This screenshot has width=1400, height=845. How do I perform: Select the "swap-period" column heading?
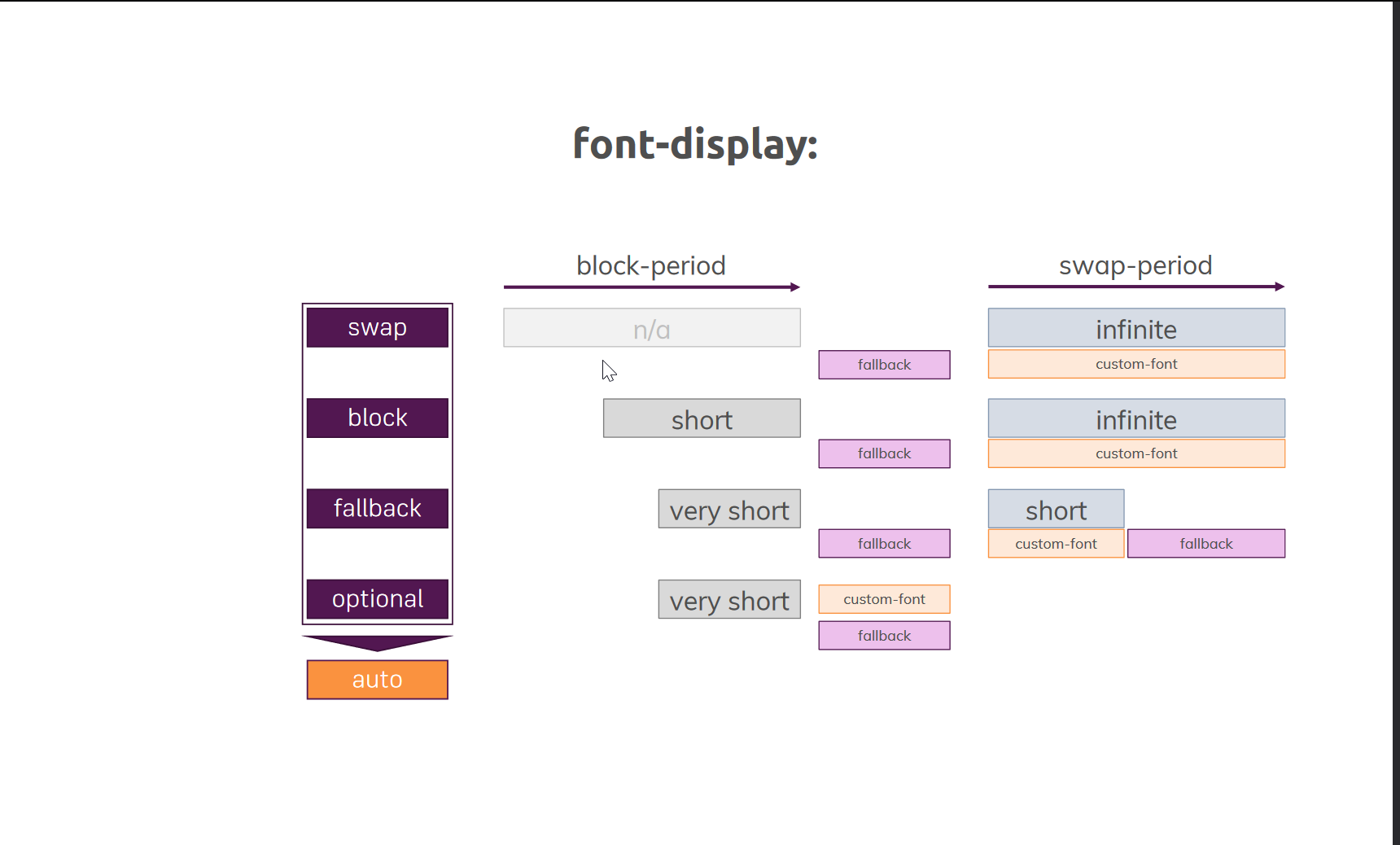(x=1135, y=265)
